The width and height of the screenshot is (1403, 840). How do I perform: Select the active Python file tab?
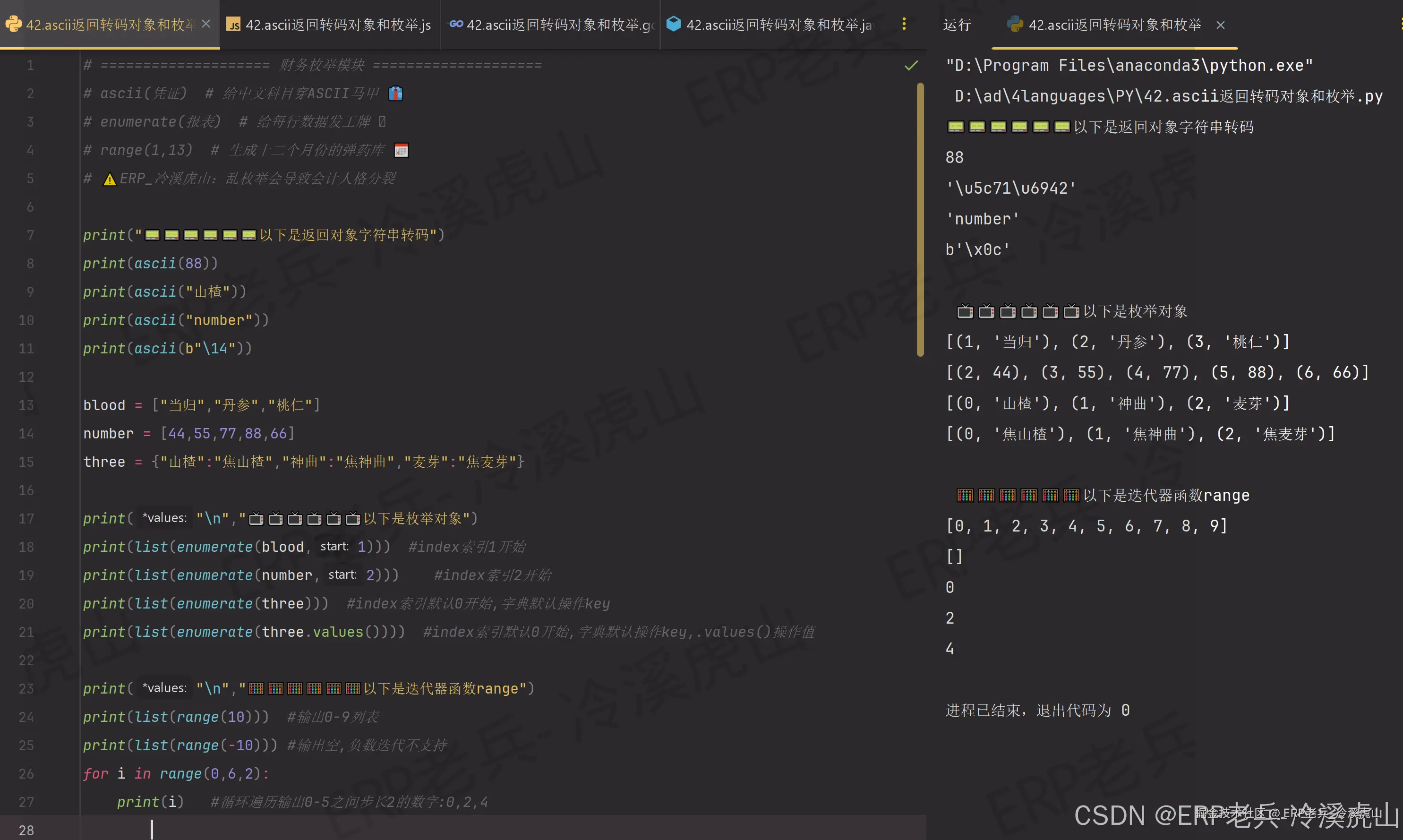click(x=109, y=25)
